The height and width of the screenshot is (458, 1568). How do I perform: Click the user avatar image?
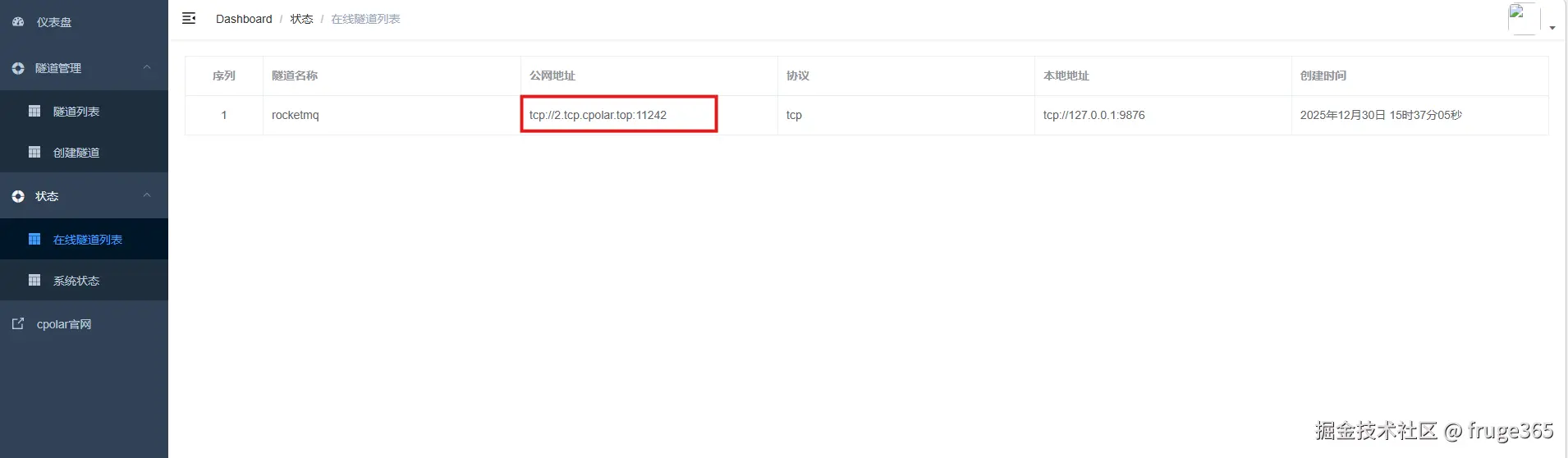coord(1524,19)
